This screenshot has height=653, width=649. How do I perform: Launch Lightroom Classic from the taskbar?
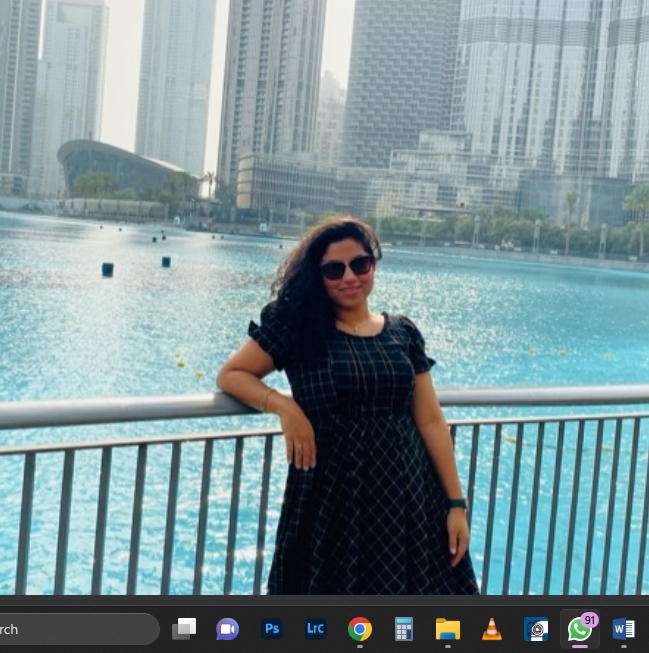[x=315, y=628]
